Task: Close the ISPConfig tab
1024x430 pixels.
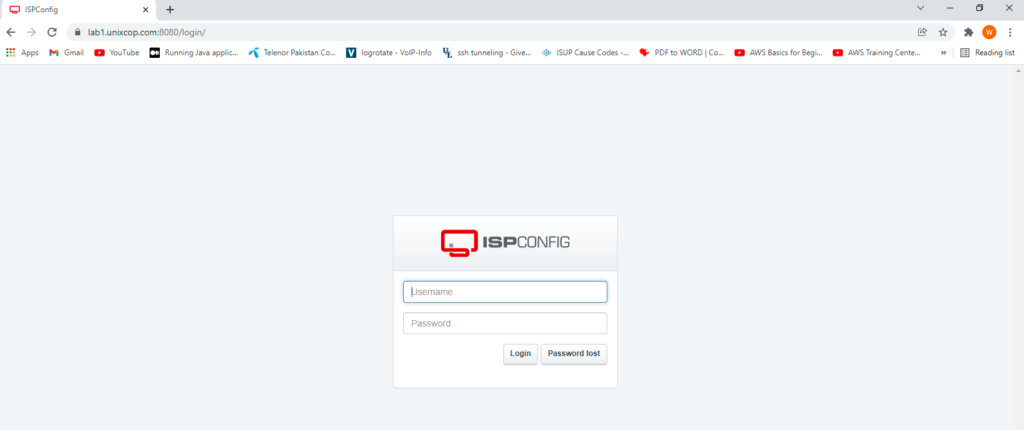Action: coord(146,10)
